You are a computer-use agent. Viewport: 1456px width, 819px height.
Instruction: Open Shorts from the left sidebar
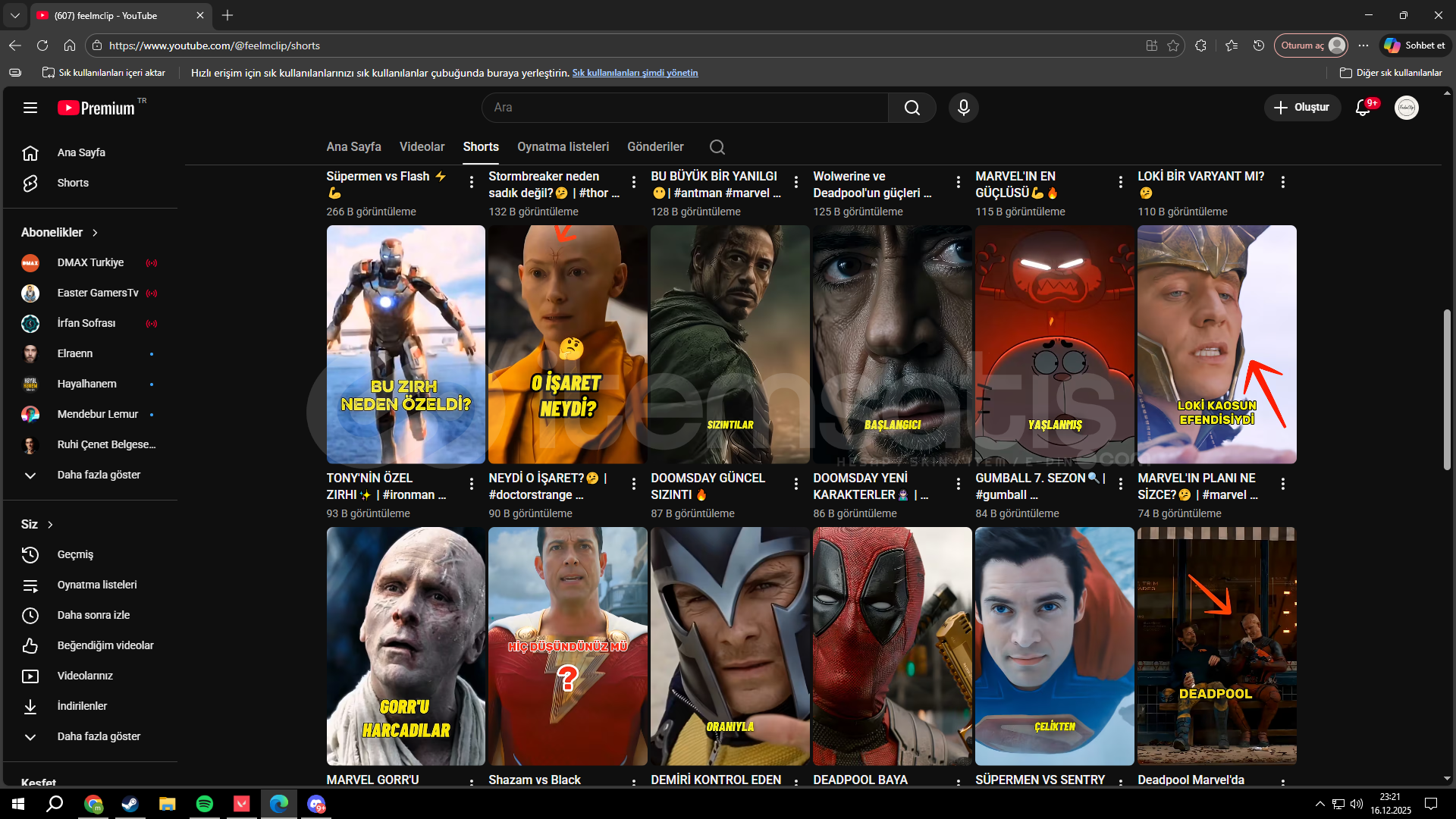(x=73, y=183)
